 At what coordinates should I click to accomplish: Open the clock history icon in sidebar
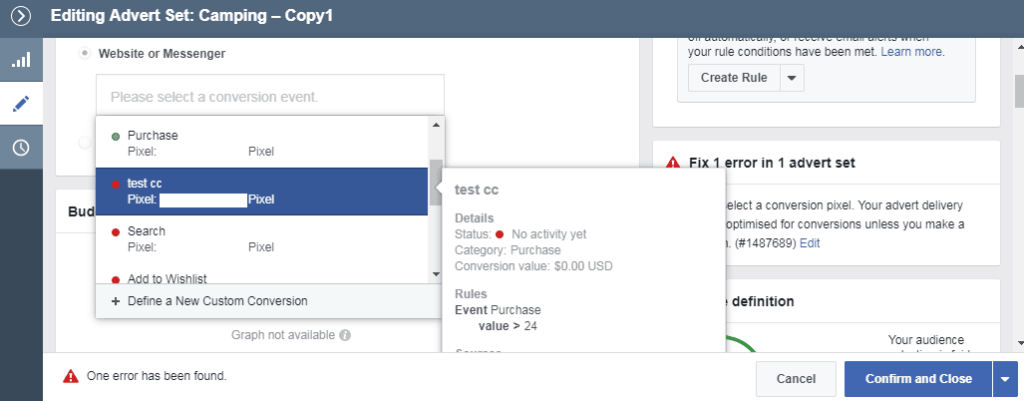click(21, 148)
